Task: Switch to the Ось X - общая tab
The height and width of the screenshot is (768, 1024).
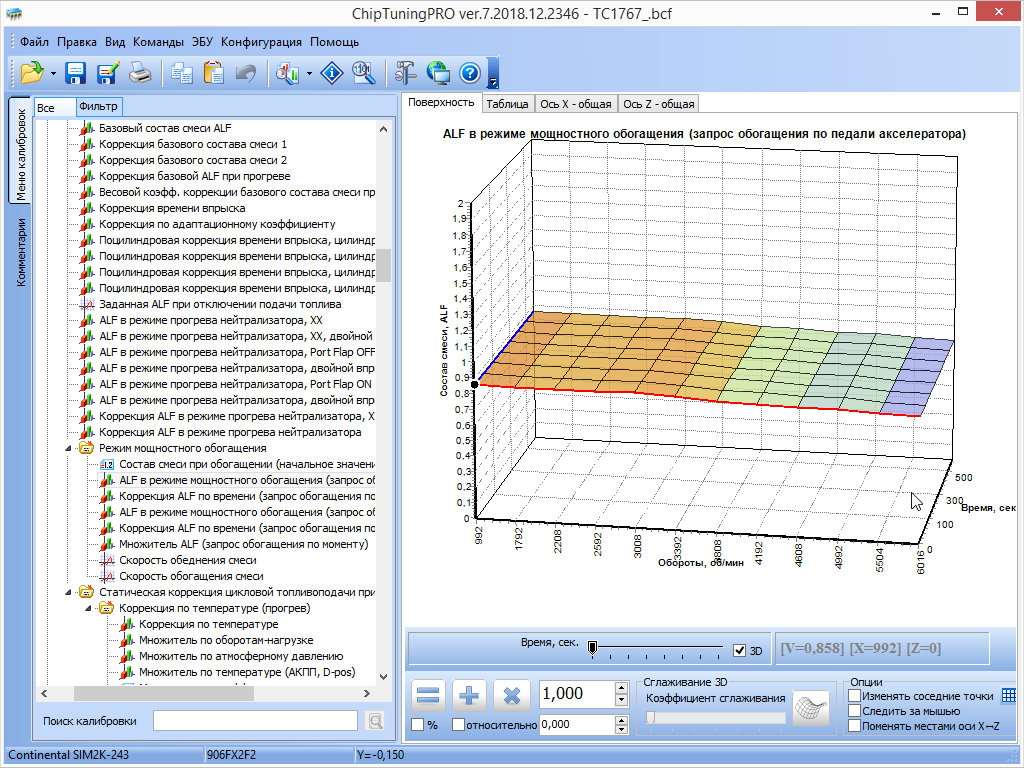Action: coord(575,104)
